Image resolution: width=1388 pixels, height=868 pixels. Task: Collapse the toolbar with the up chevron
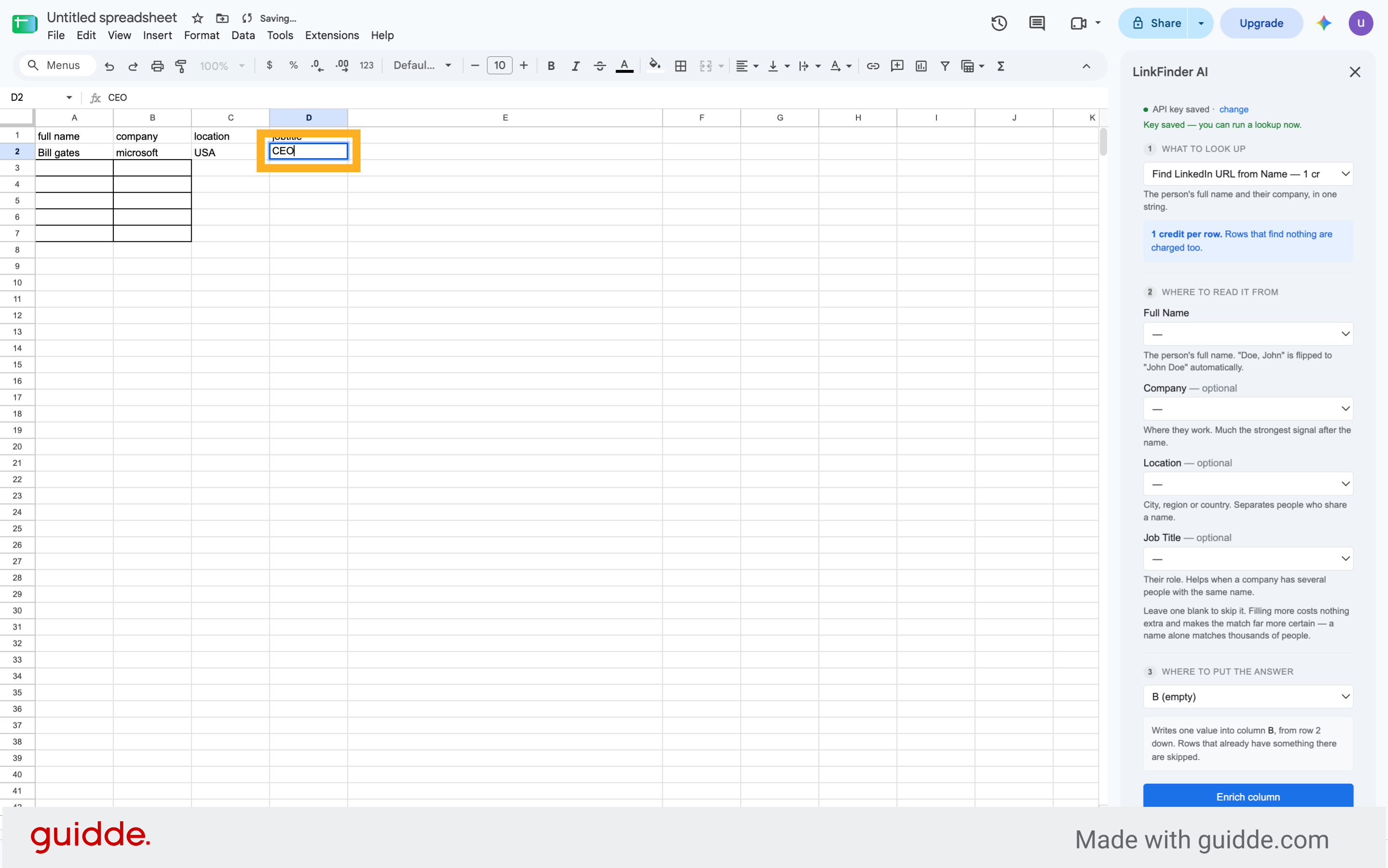pos(1086,66)
